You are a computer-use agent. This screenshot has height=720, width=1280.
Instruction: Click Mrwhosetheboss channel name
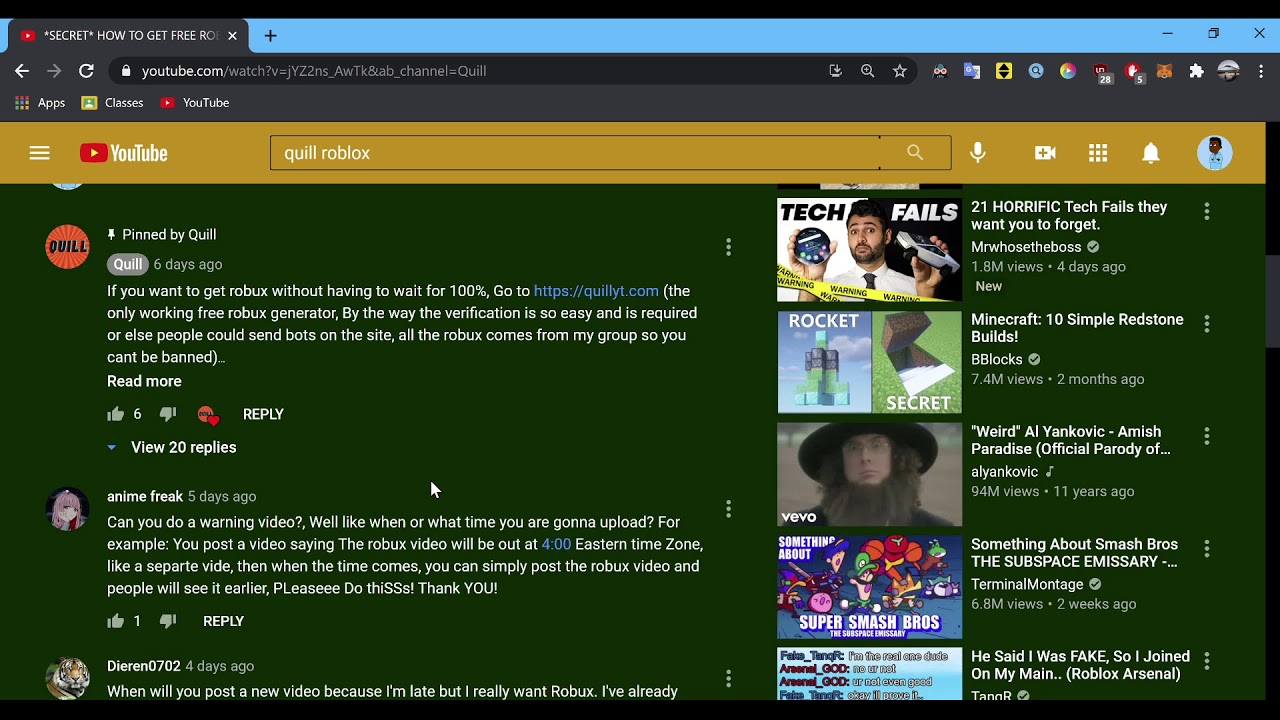1026,247
